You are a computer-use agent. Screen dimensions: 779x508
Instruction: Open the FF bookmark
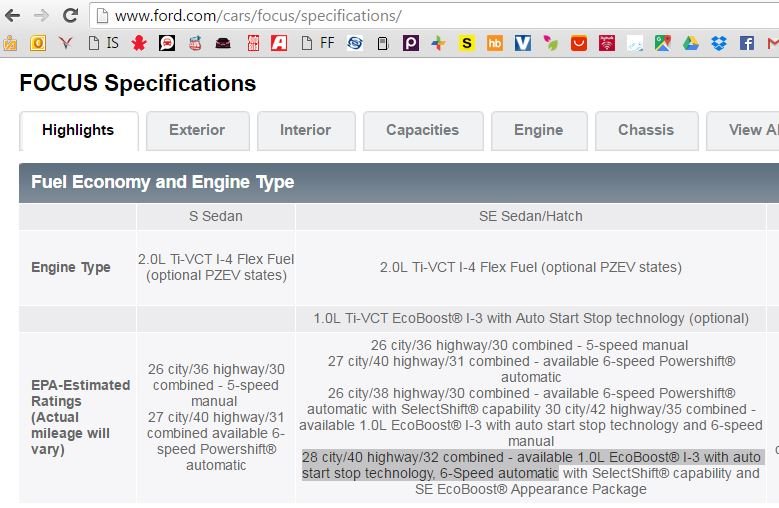(x=318, y=43)
